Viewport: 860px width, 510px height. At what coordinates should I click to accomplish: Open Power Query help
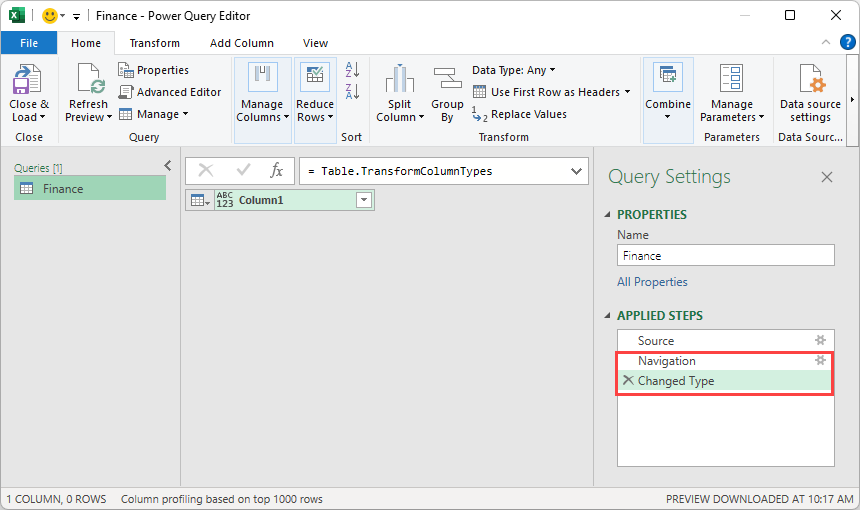[847, 42]
